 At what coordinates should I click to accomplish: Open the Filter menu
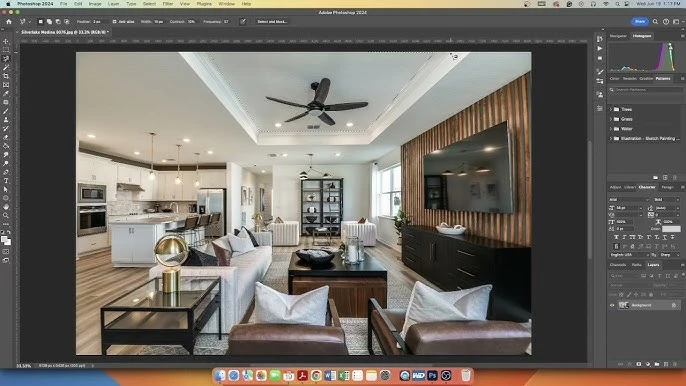pyautogui.click(x=168, y=4)
